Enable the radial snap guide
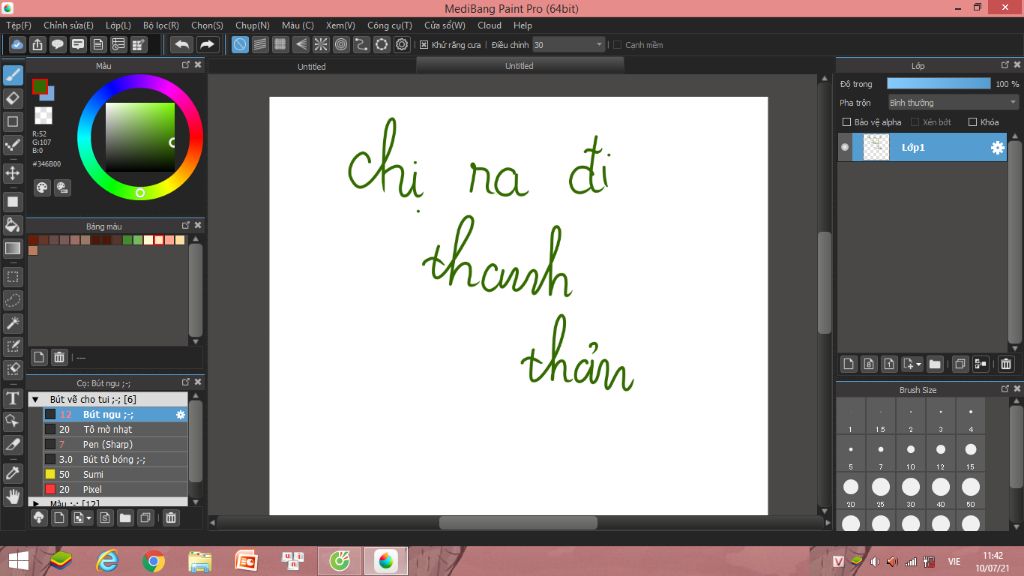 [321, 44]
